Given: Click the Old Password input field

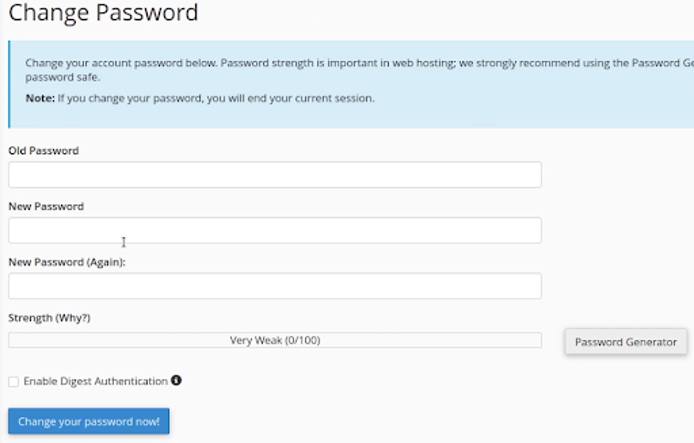Looking at the screenshot, I should pyautogui.click(x=275, y=175).
